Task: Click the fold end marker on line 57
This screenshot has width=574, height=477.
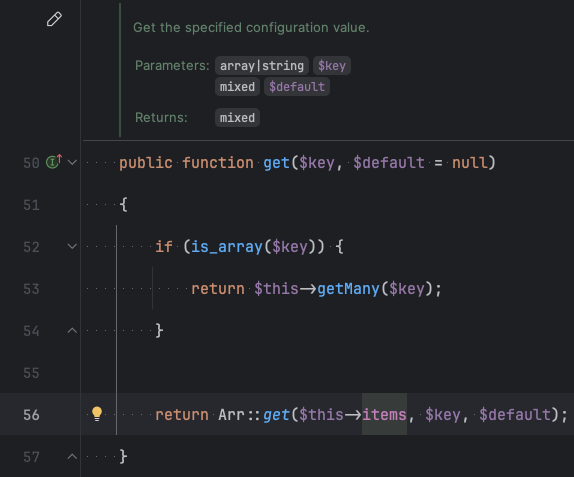Action: [x=72, y=456]
